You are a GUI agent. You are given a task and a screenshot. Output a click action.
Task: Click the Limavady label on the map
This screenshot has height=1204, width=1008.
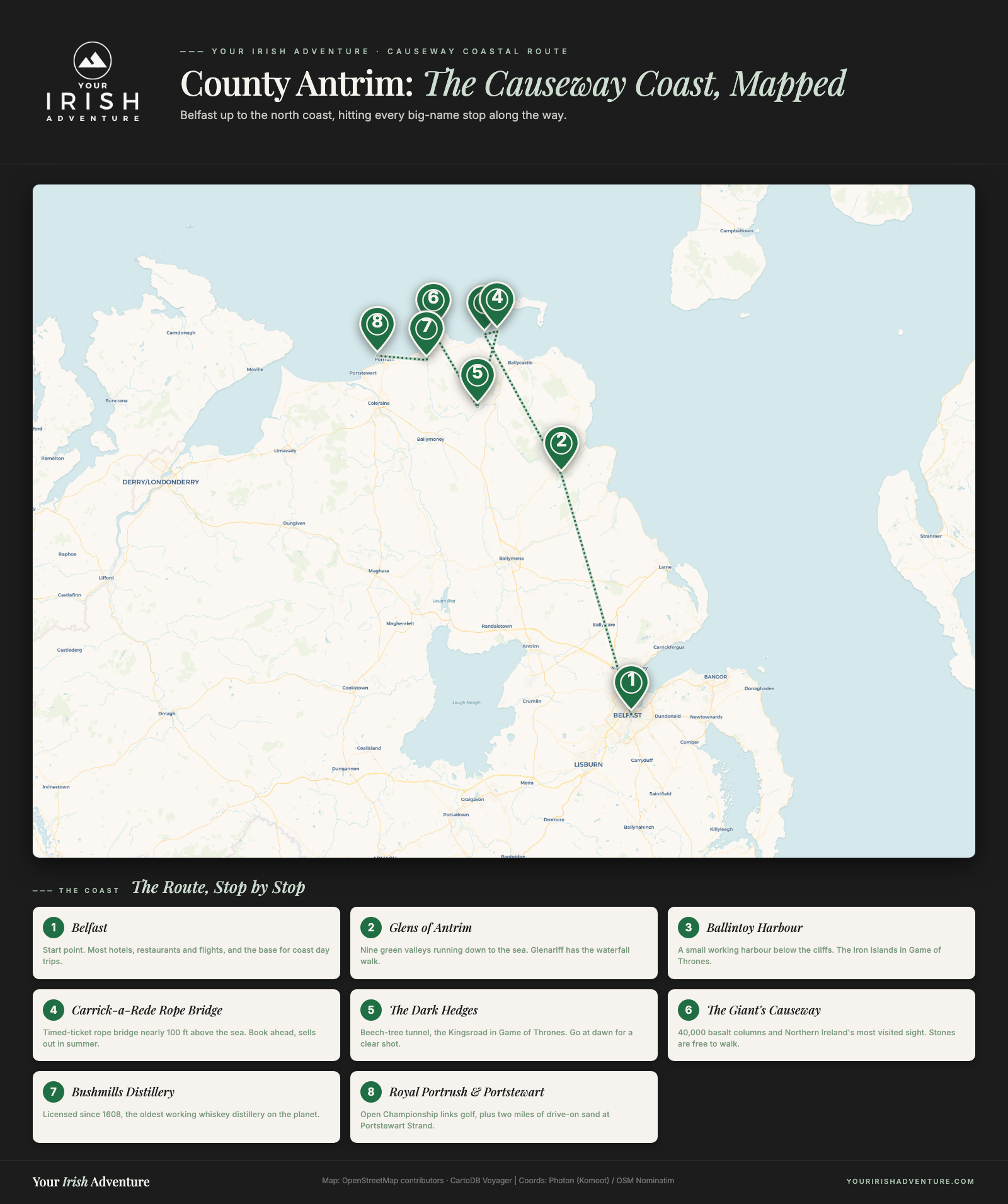click(x=285, y=451)
